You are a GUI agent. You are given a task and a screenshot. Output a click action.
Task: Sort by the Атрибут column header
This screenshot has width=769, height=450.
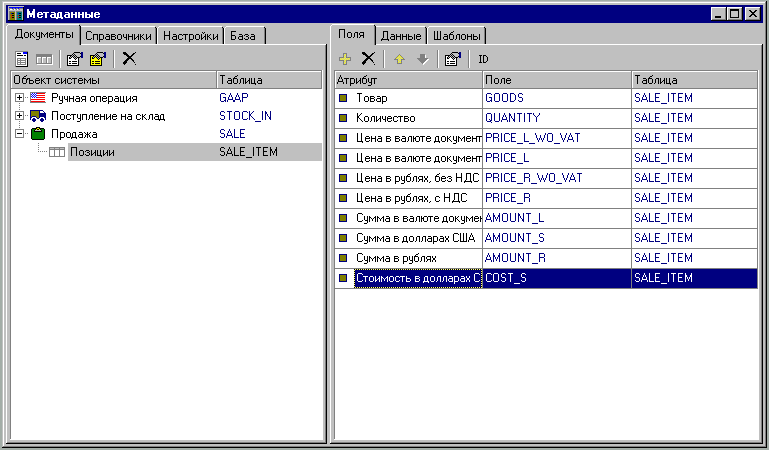[409, 80]
